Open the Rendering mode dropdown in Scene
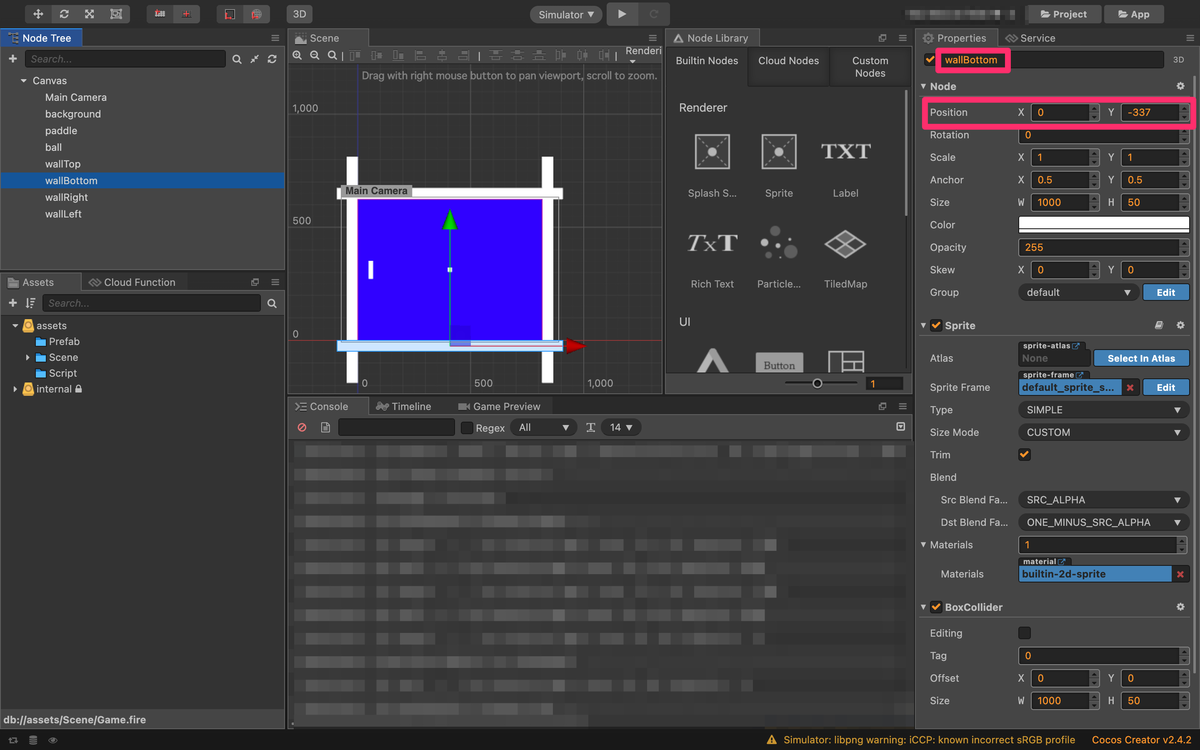Image resolution: width=1200 pixels, height=750 pixels. (642, 55)
